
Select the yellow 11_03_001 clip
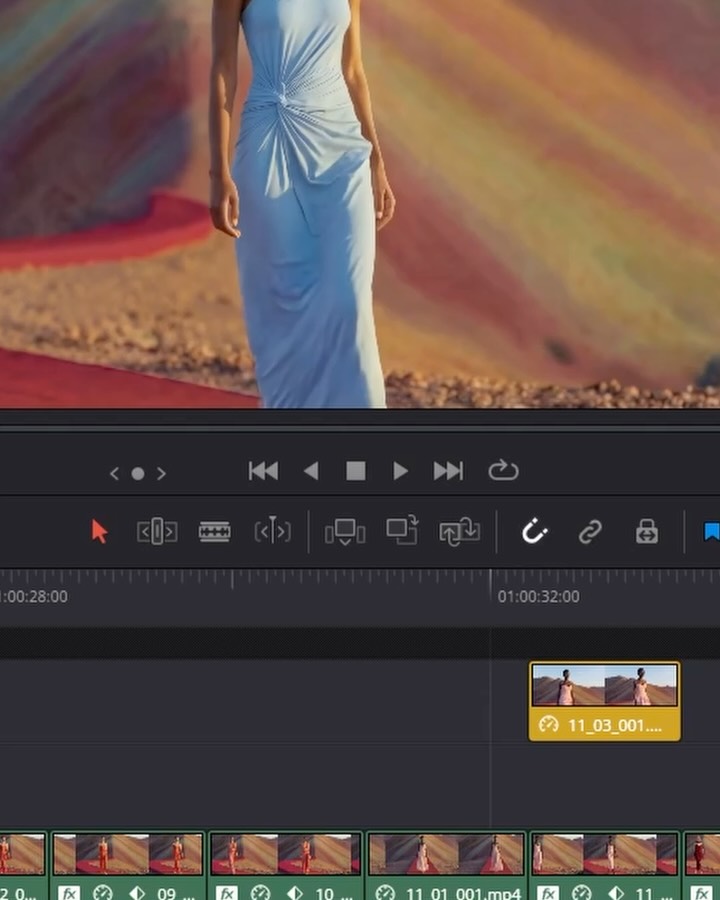tap(604, 701)
